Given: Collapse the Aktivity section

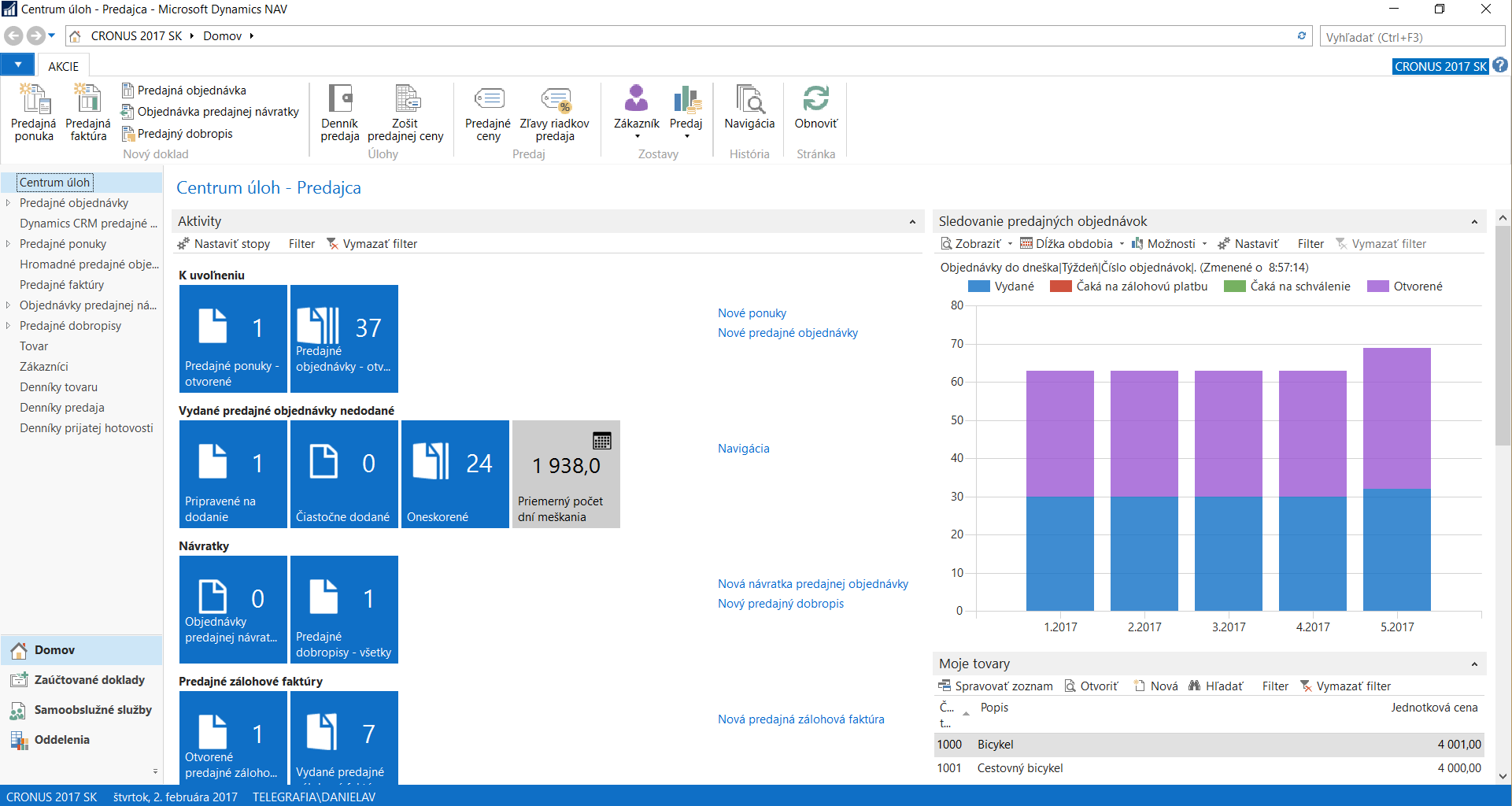Looking at the screenshot, I should [912, 222].
